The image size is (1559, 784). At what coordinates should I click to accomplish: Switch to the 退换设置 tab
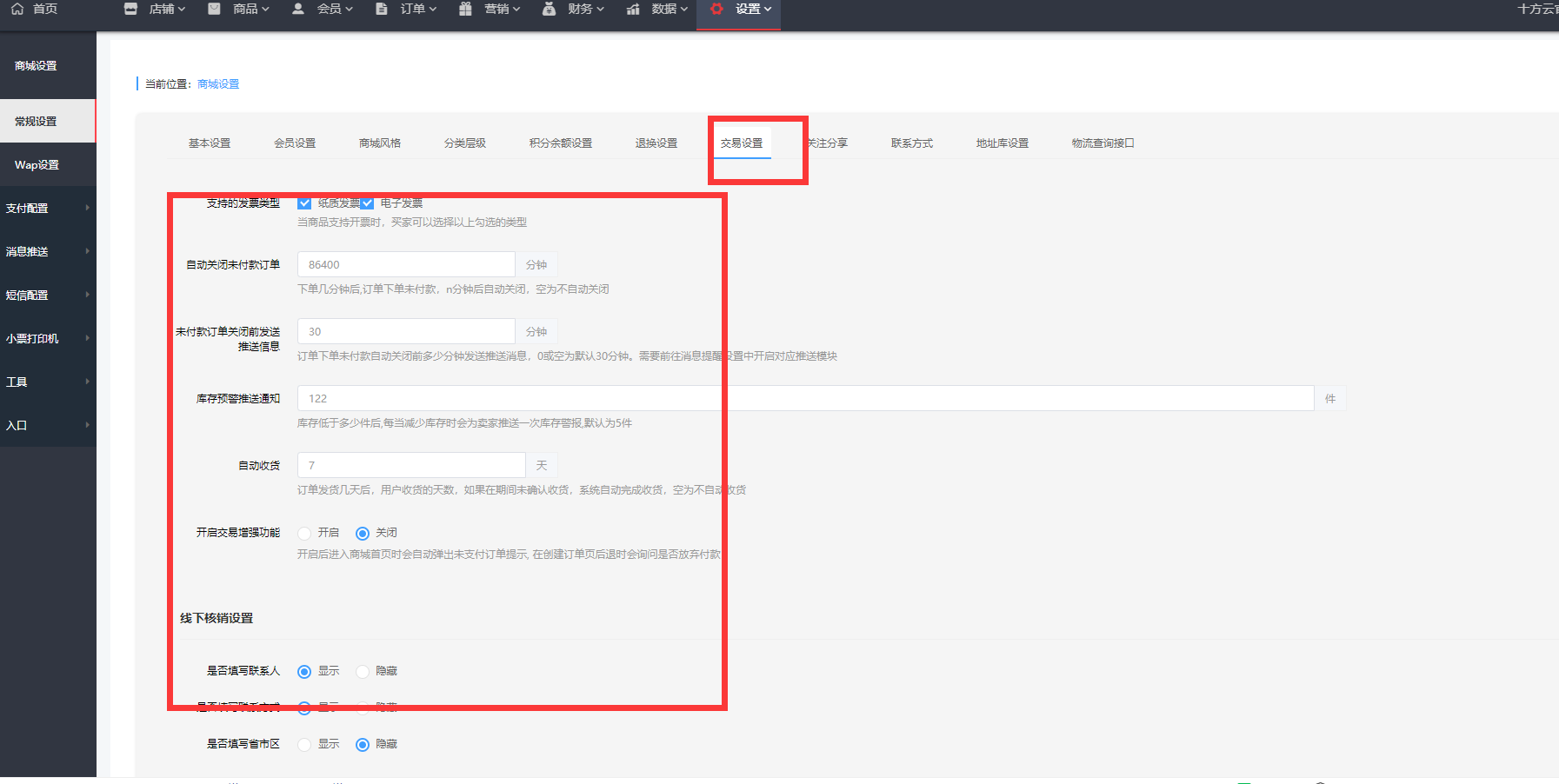click(x=656, y=143)
